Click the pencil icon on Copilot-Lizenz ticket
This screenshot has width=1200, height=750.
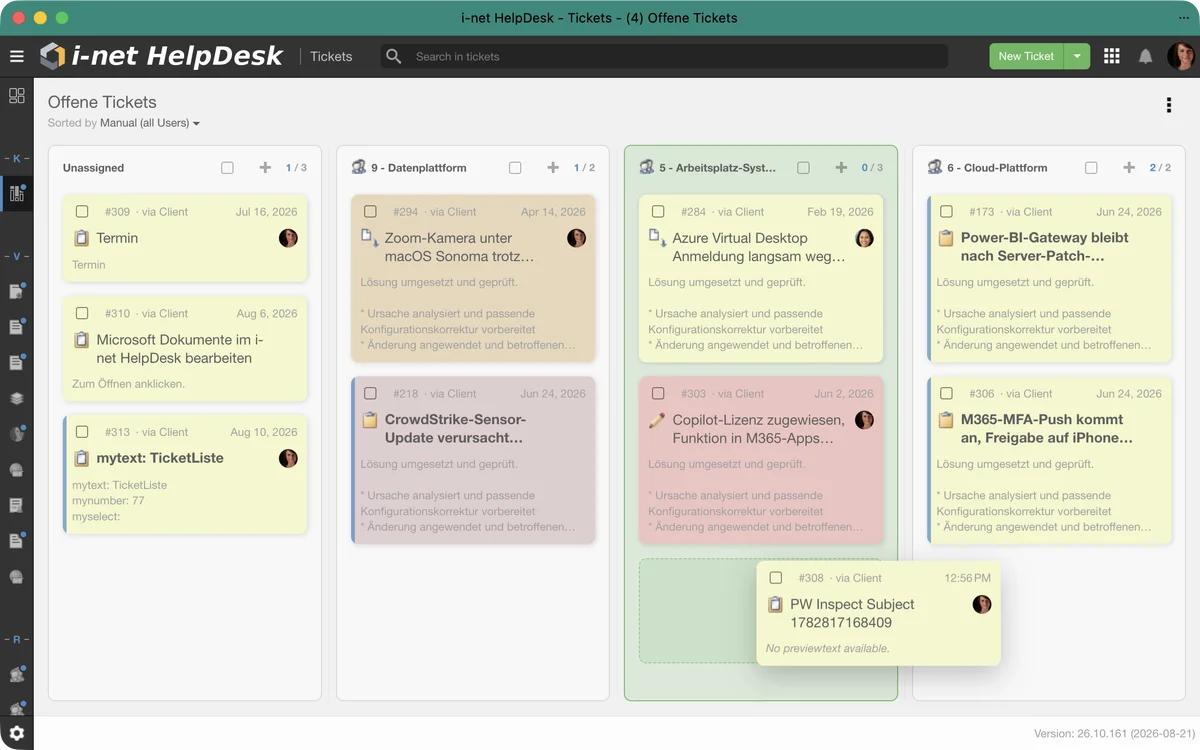click(657, 420)
